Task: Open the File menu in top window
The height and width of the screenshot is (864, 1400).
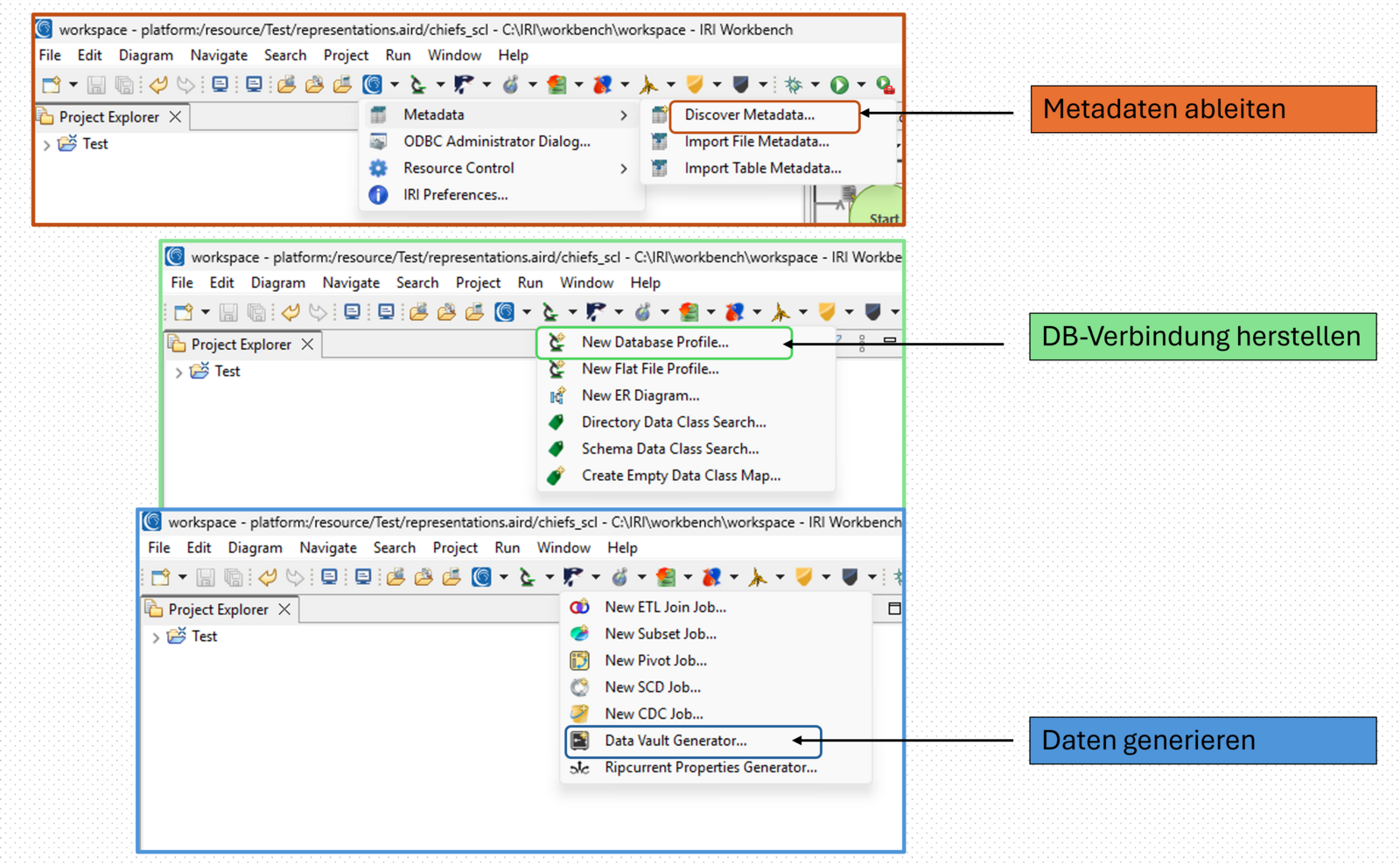Action: [50, 55]
